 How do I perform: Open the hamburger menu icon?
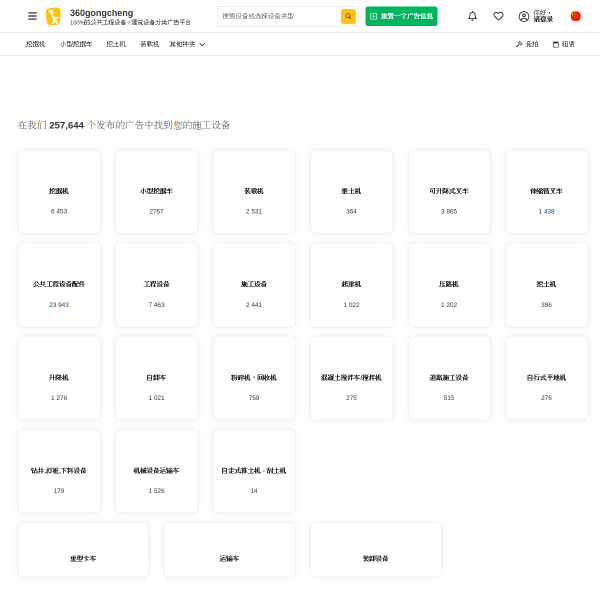tap(33, 16)
